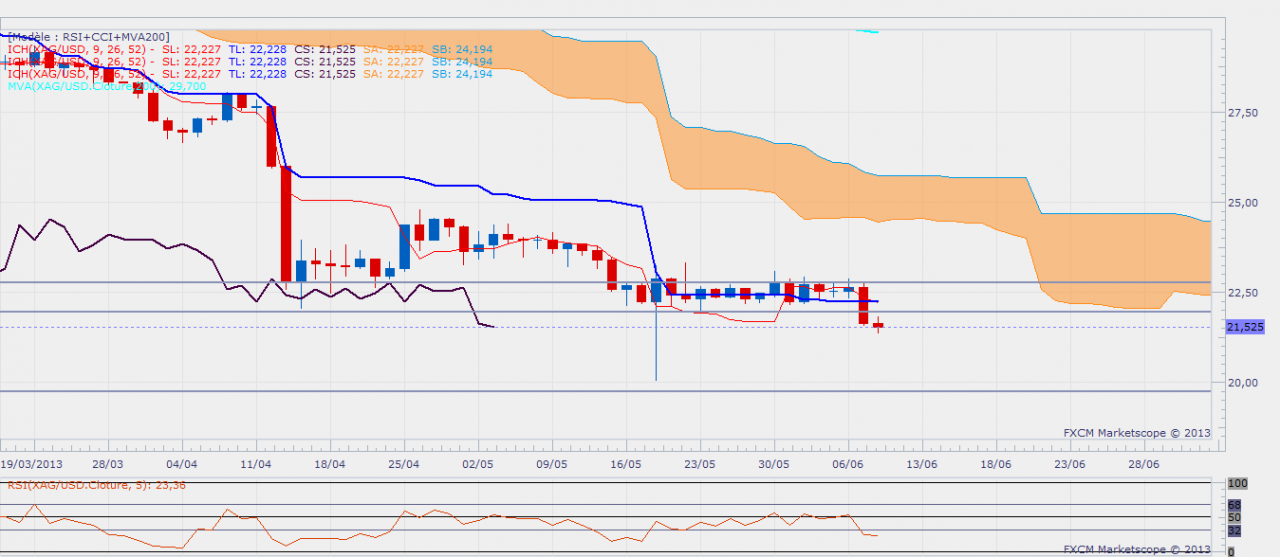Select the horizontal support line below 20,00
Screen dimensions: 1280x557
tap(600, 391)
